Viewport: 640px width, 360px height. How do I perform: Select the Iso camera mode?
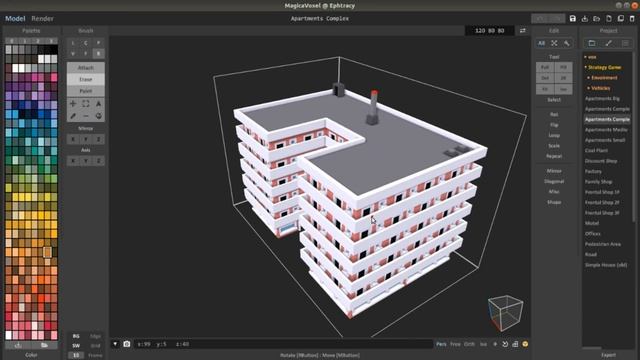[x=483, y=344]
